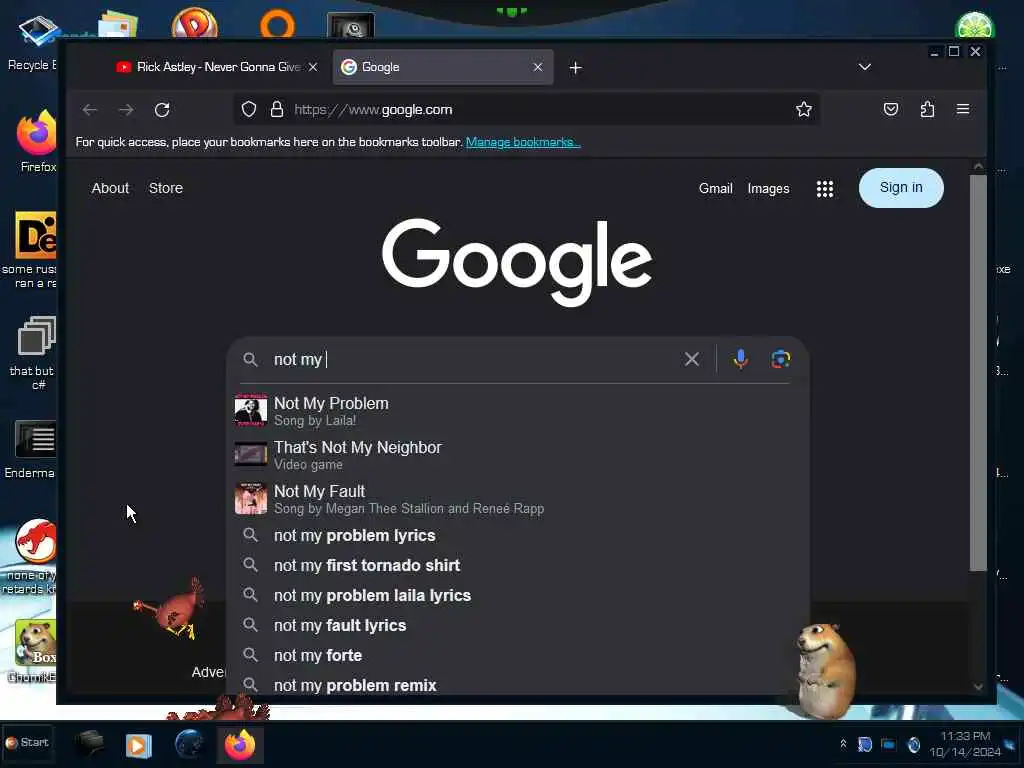This screenshot has height=768, width=1024.
Task: Go forward using the browser forward arrow
Action: click(126, 110)
